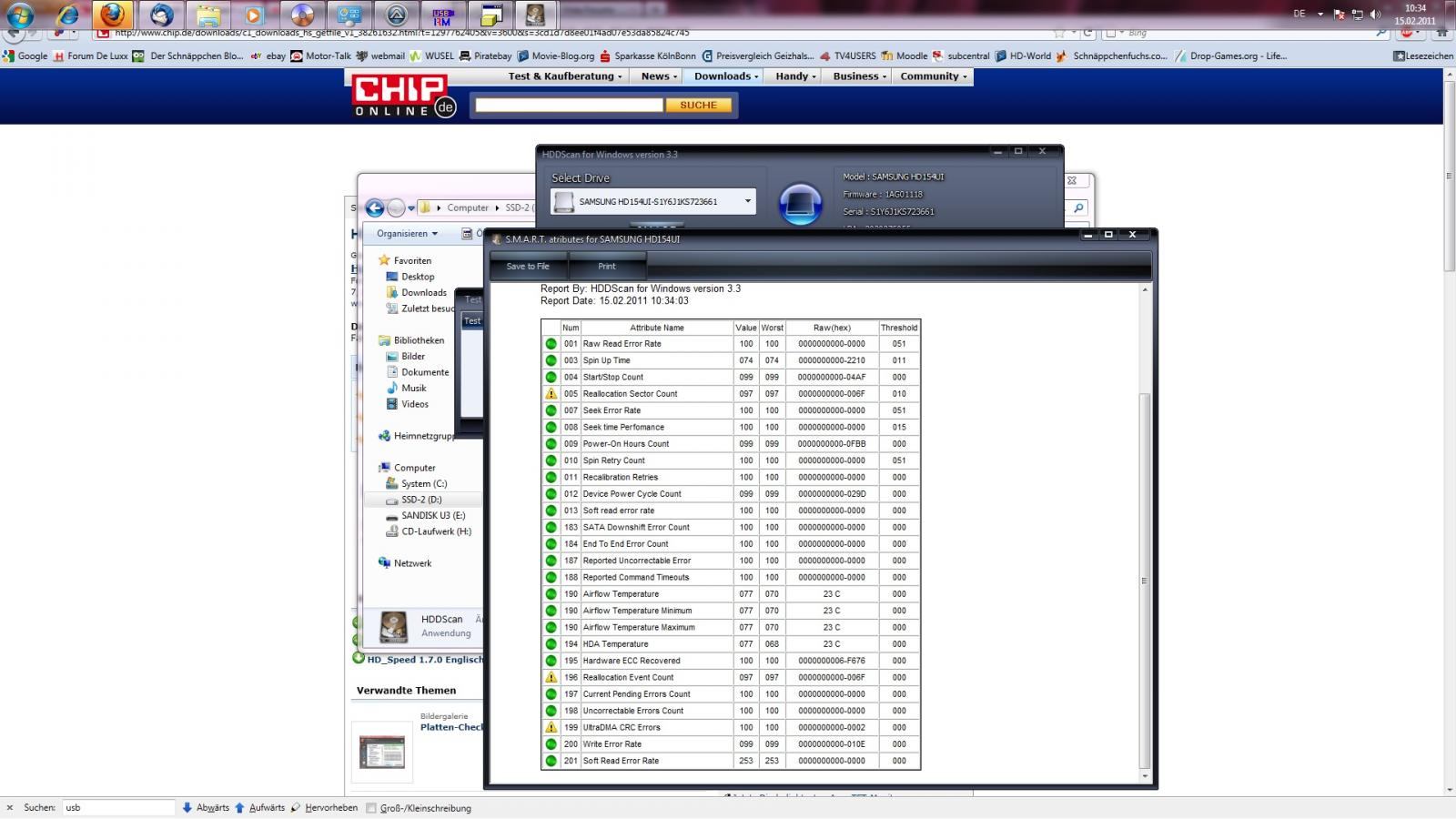Screen dimensions: 1456x819
Task: Click the Print button in SMART window
Action: (607, 267)
